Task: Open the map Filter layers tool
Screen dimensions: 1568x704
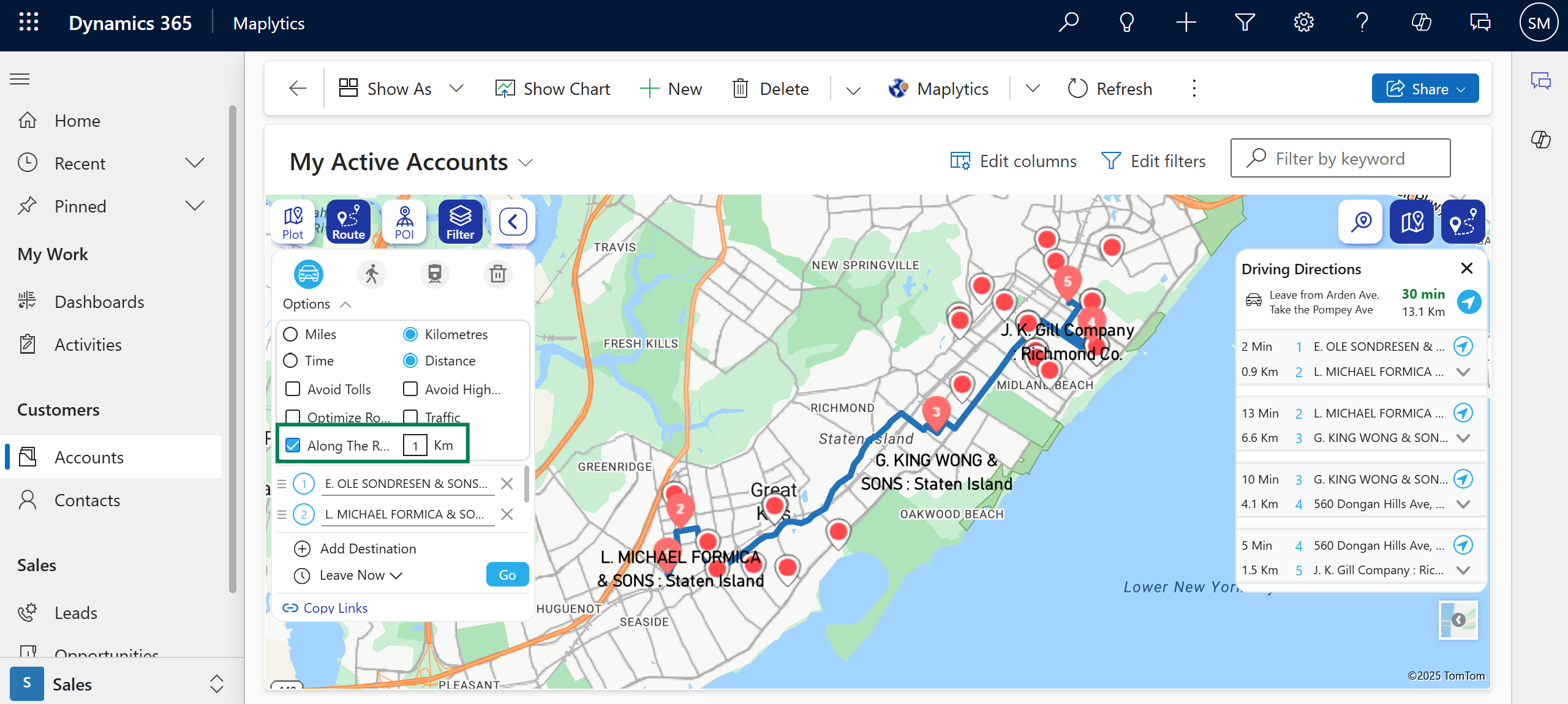Action: pos(460,222)
